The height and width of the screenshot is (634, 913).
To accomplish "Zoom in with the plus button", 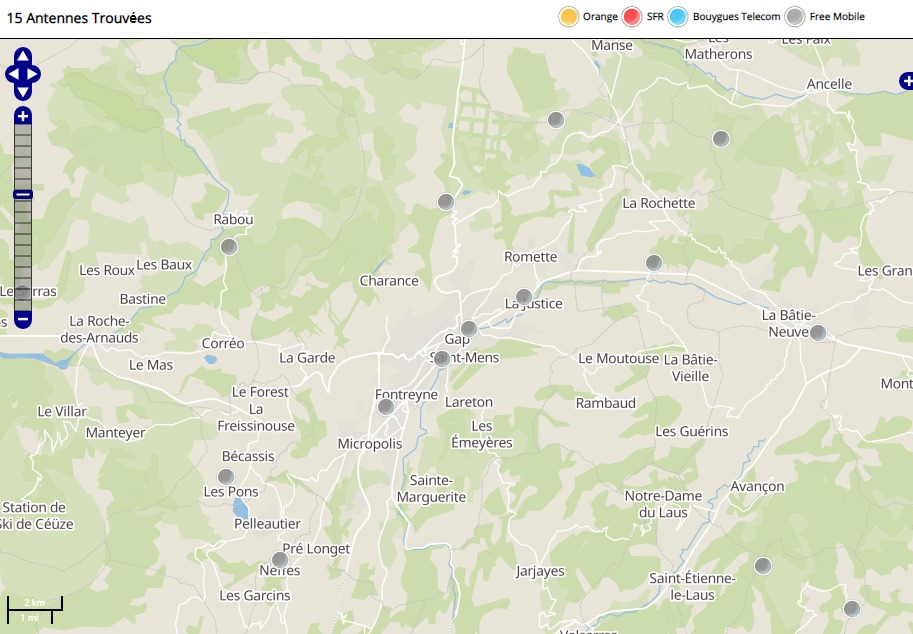I will (x=22, y=116).
